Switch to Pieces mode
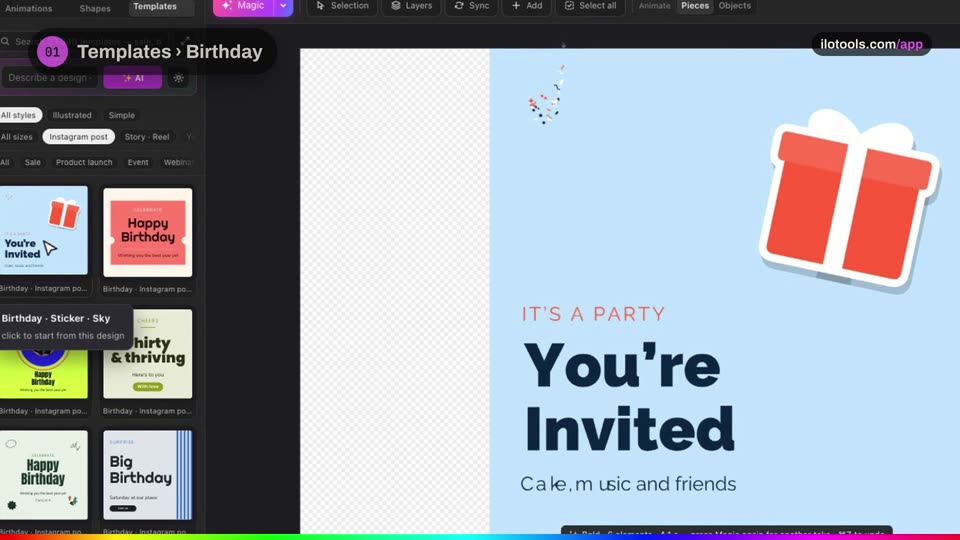The width and height of the screenshot is (960, 540). (x=695, y=6)
